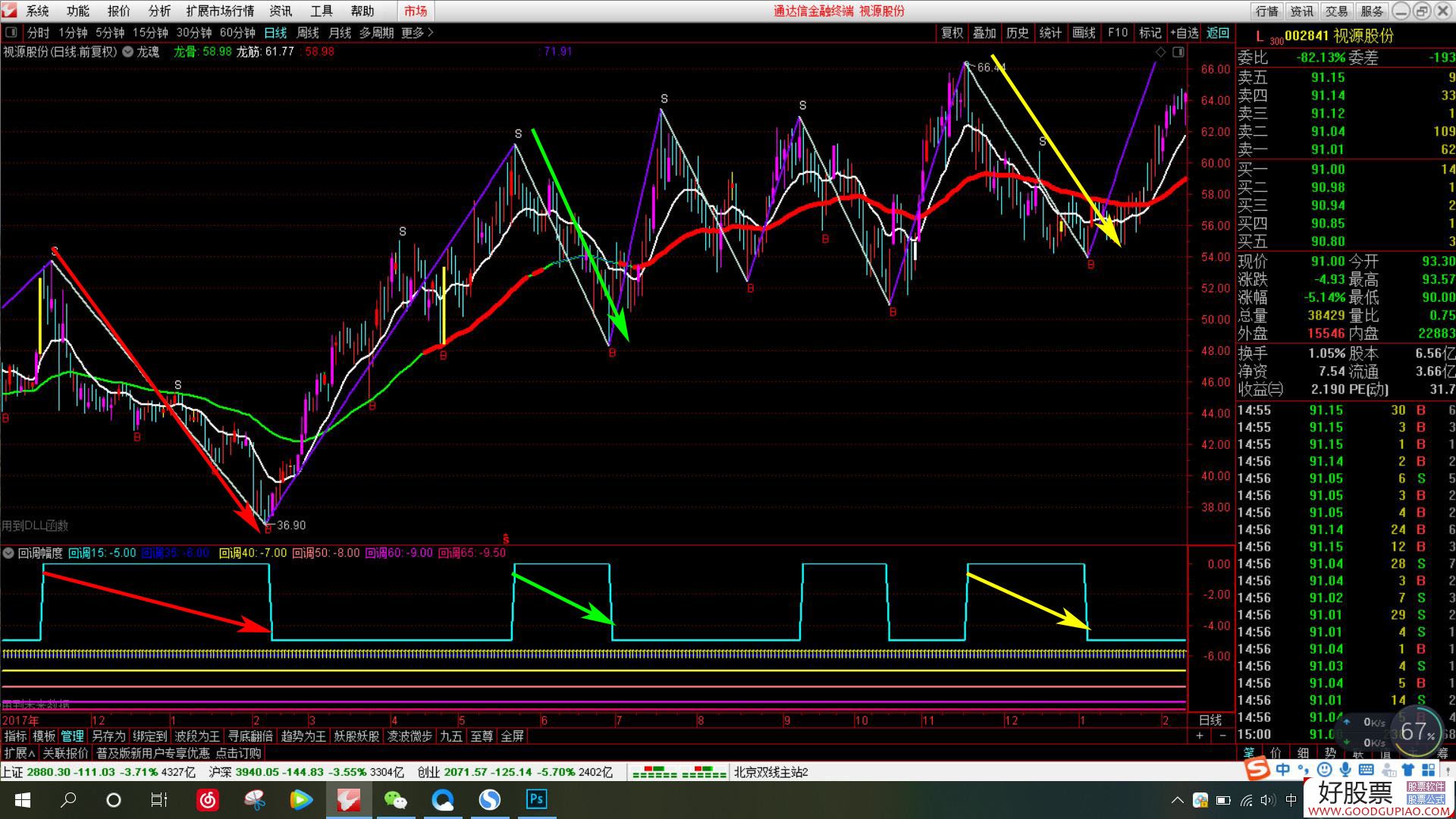Click the TDX application logo icon
The width and height of the screenshot is (1456, 819).
point(11,11)
